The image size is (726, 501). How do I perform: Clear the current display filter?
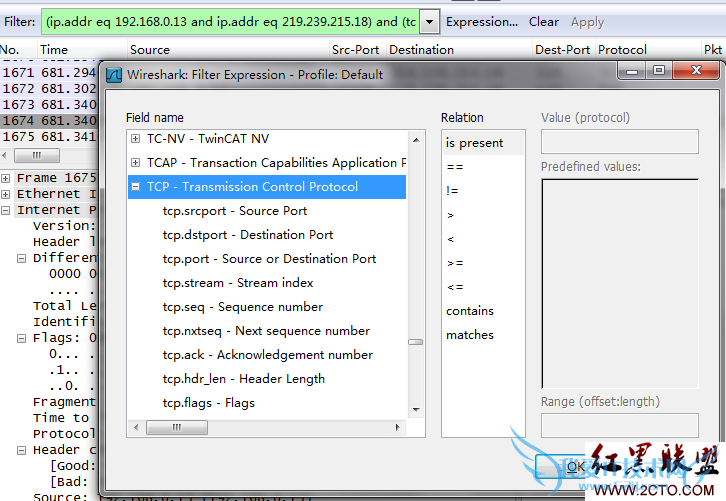(544, 22)
